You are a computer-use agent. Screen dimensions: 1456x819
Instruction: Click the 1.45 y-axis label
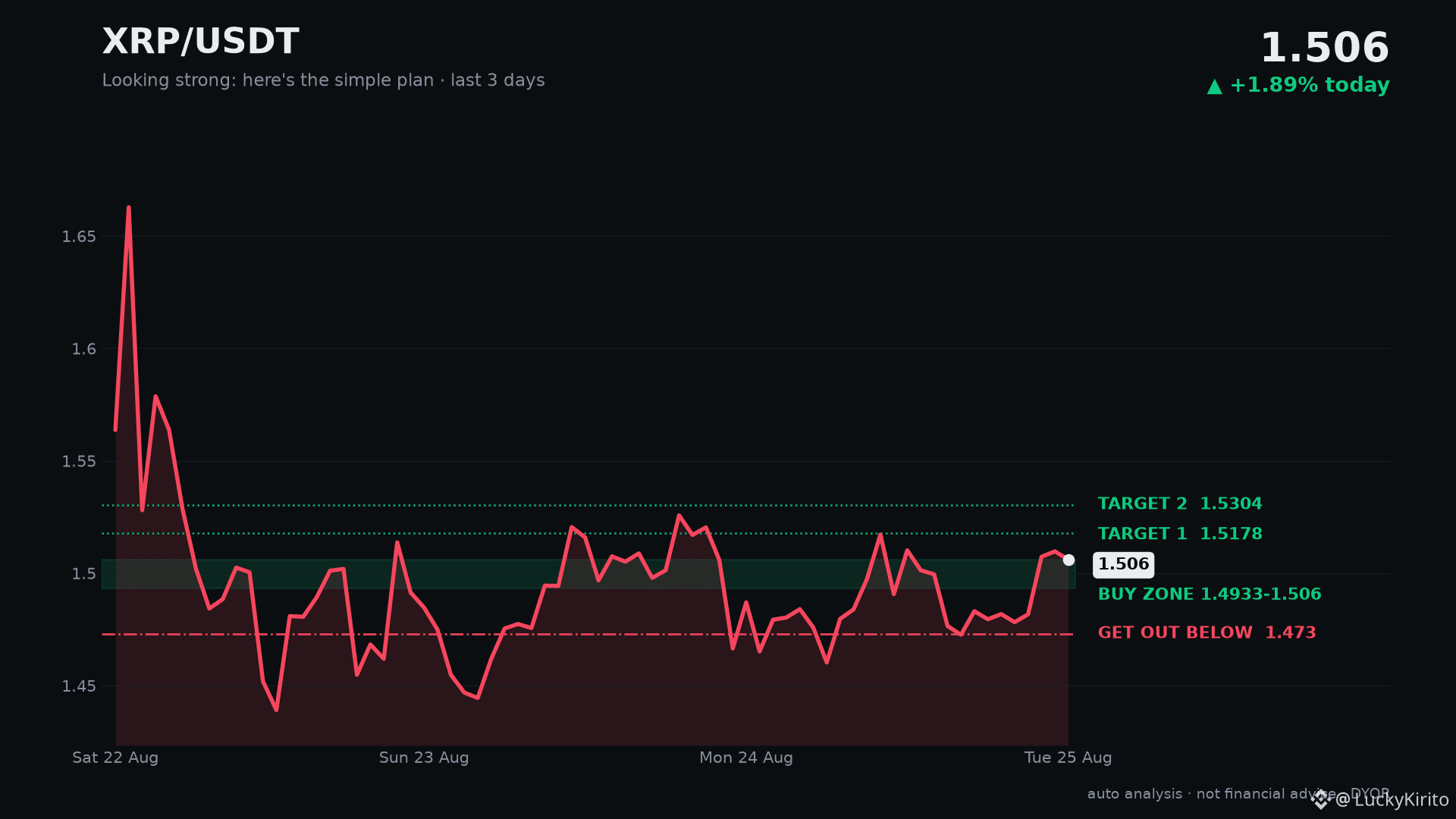click(x=79, y=686)
